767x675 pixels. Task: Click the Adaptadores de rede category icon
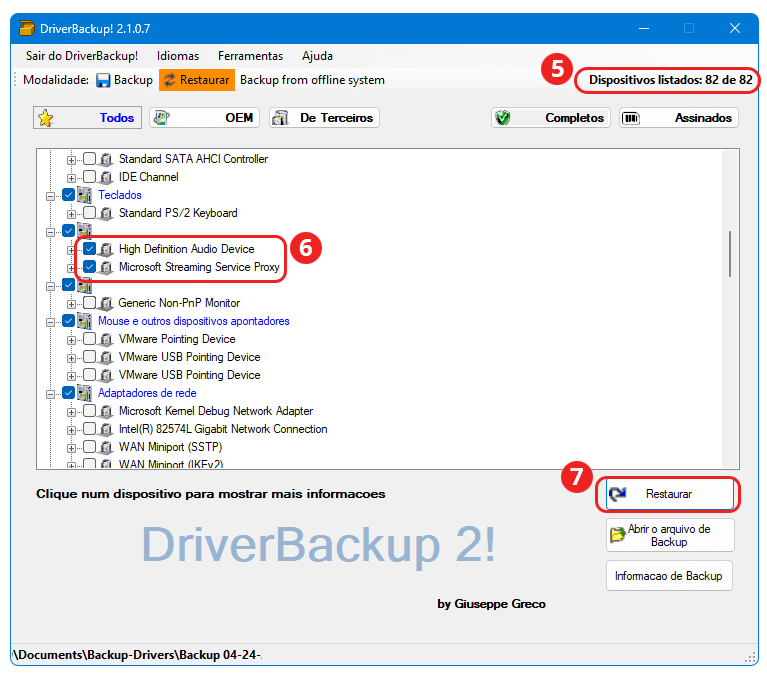(85, 393)
